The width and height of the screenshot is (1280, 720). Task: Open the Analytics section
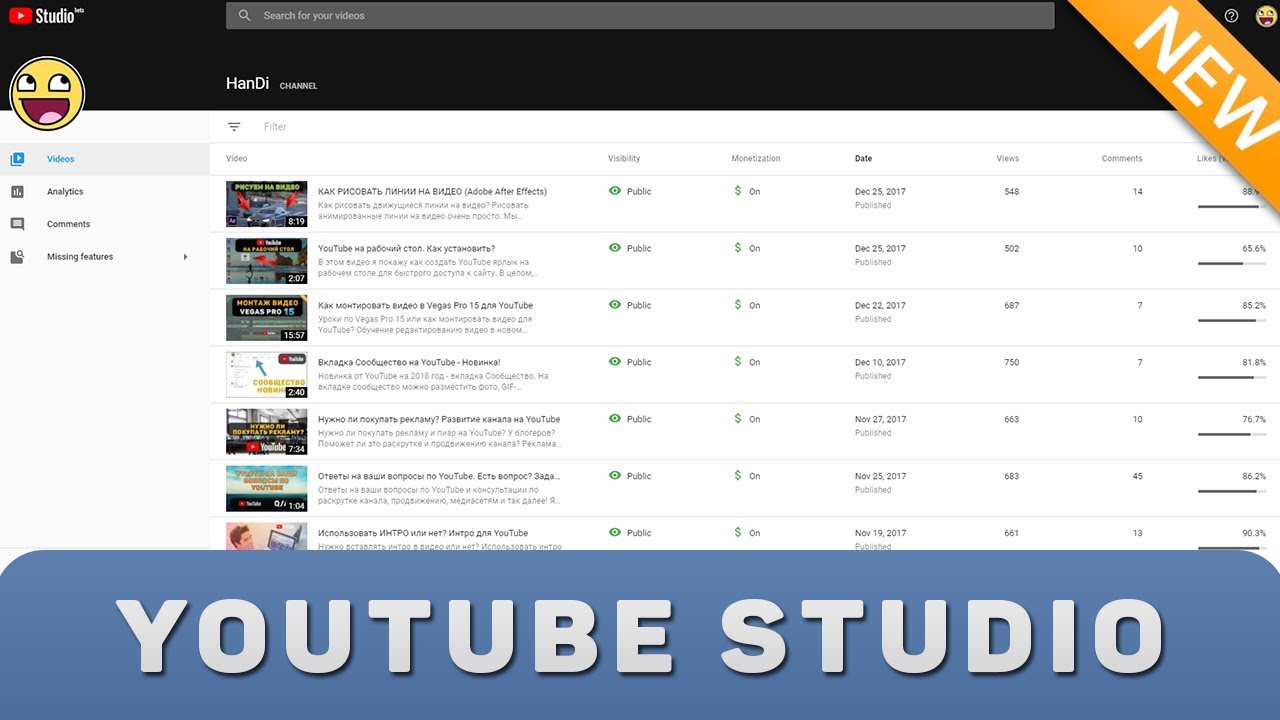click(x=104, y=192)
